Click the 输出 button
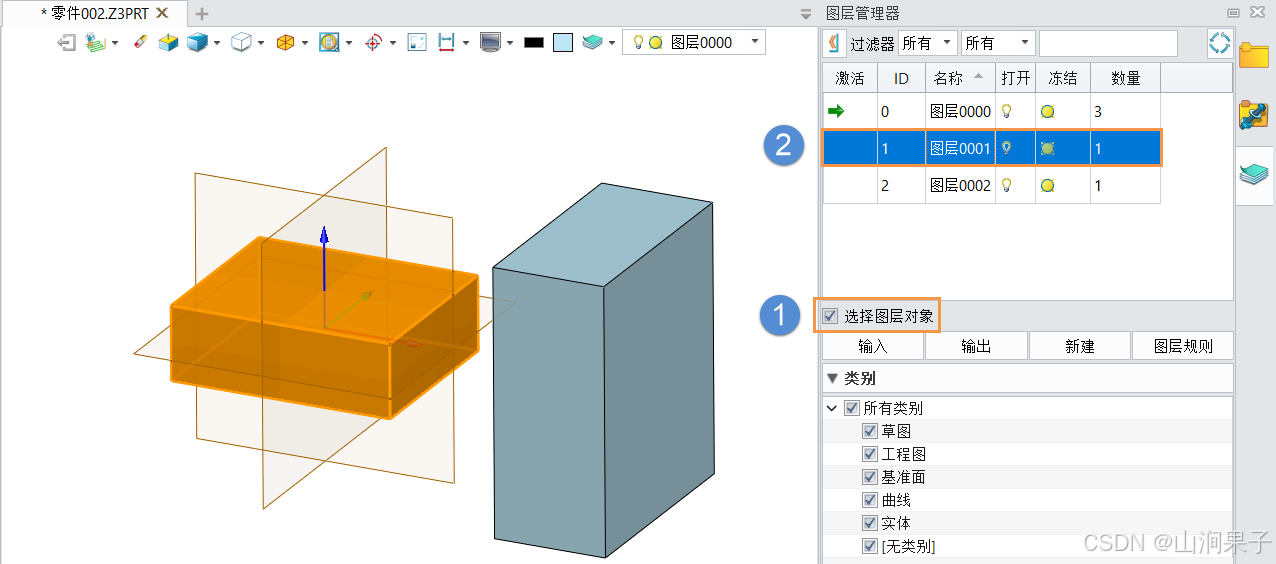Viewport: 1276px width, 564px height. [x=976, y=346]
